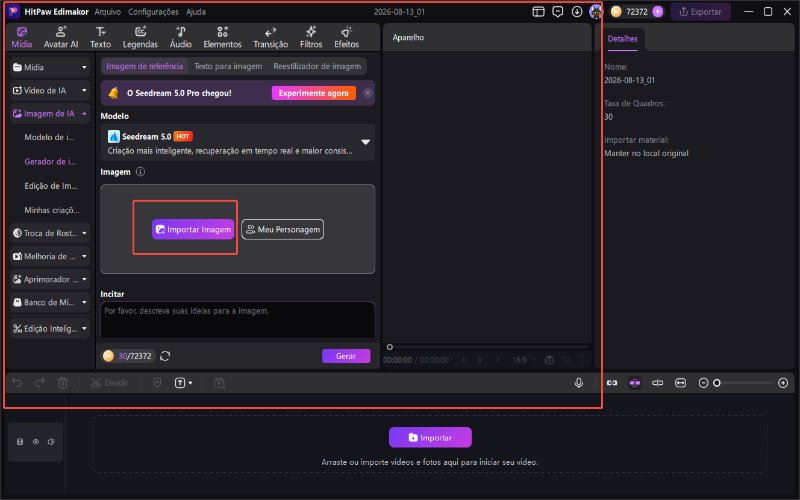The width and height of the screenshot is (800, 500).
Task: Click the preview playhead slider handle
Action: coord(389,347)
